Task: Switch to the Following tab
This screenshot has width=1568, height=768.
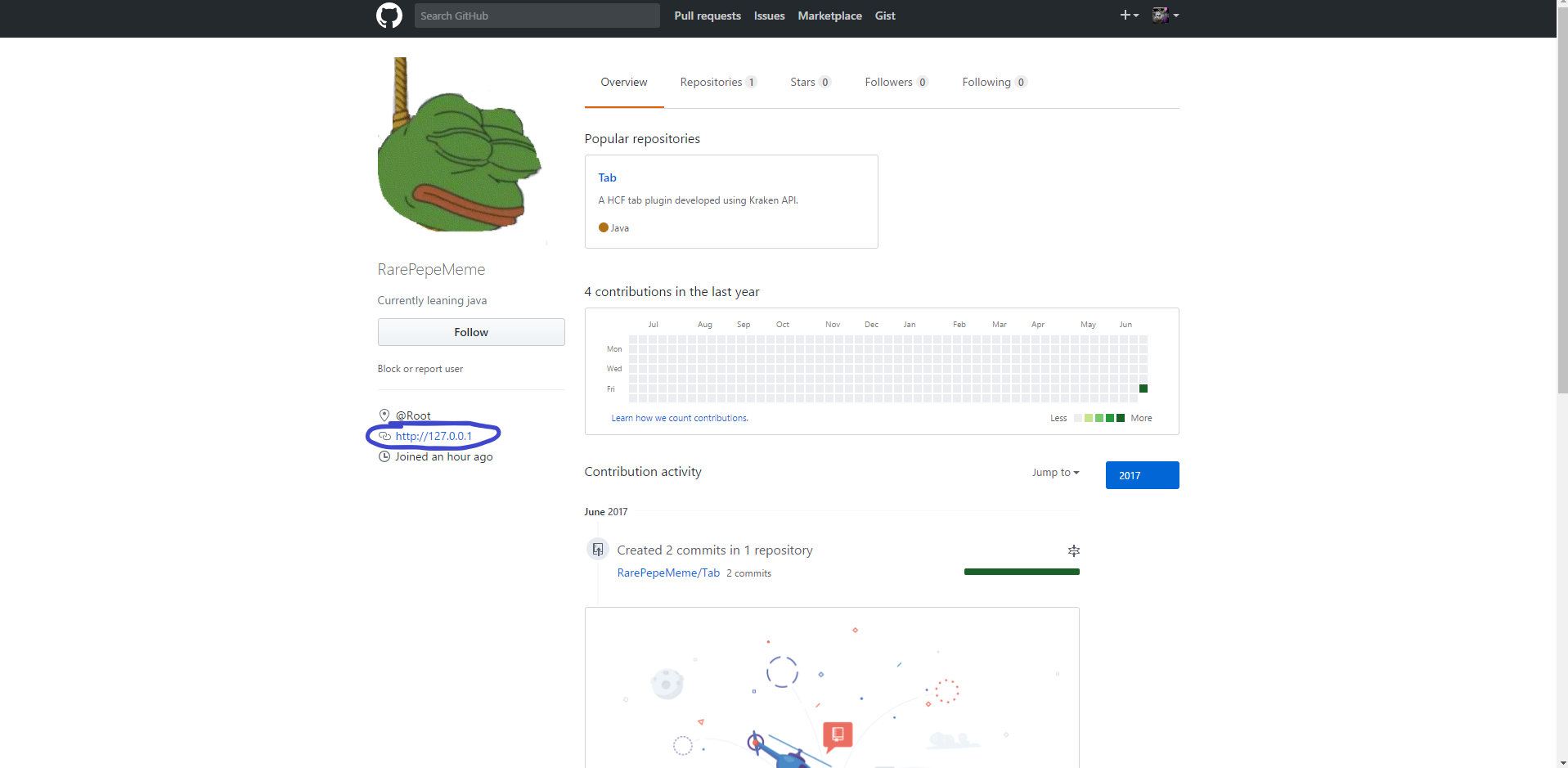Action: (995, 82)
